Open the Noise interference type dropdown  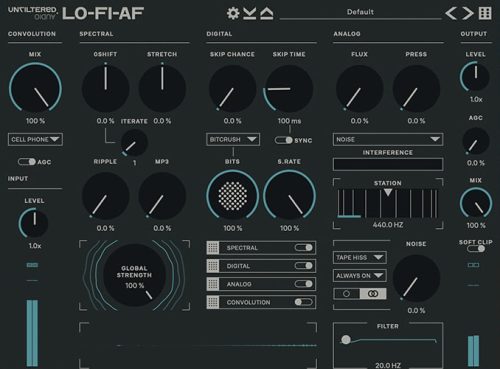tap(388, 139)
